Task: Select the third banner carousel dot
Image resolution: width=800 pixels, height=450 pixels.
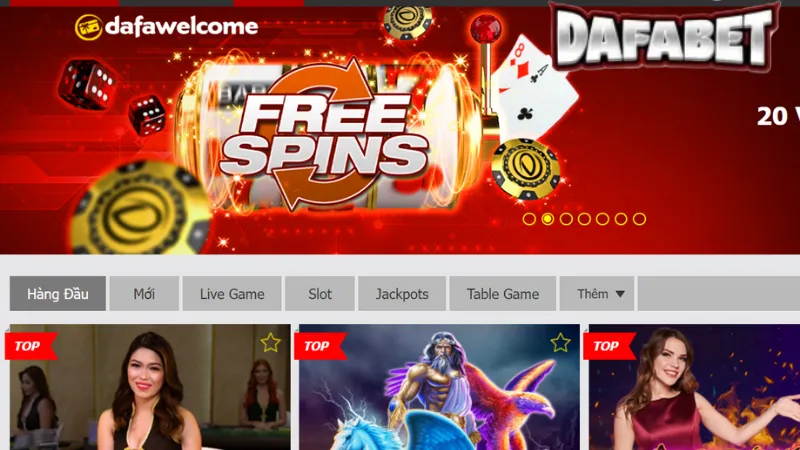Action: coord(566,219)
